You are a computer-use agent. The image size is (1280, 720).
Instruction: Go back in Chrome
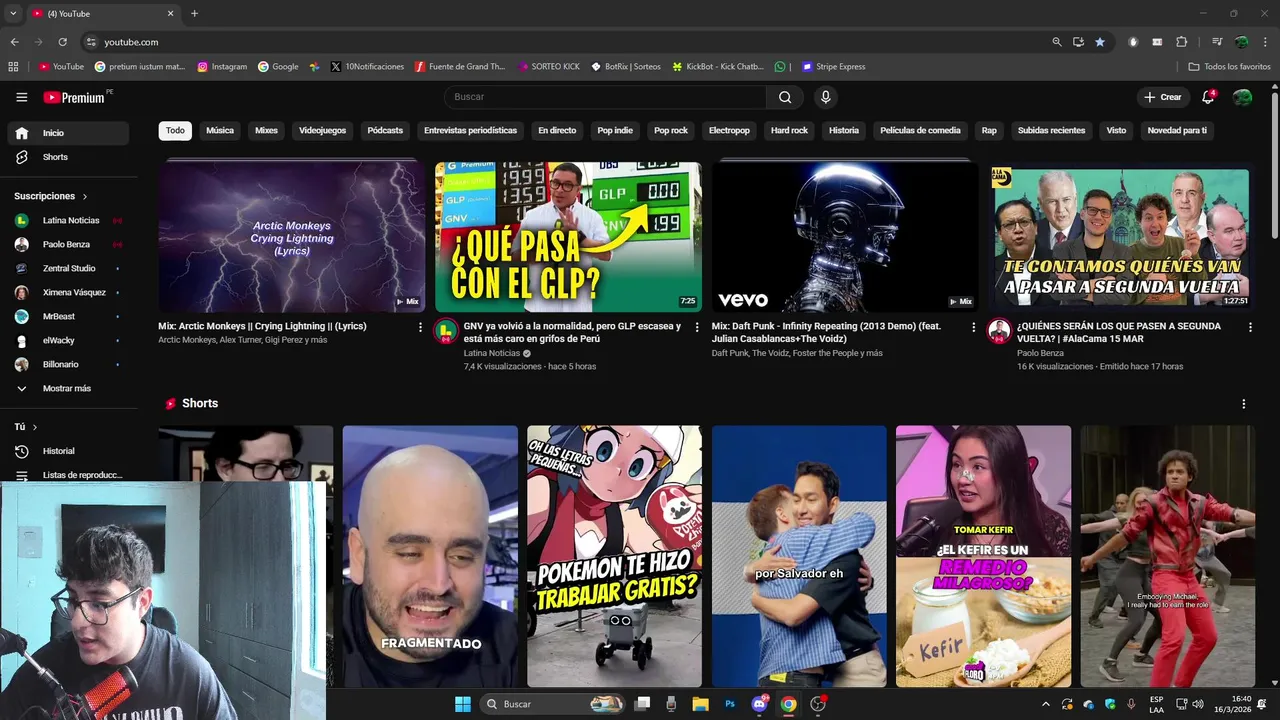(x=14, y=42)
